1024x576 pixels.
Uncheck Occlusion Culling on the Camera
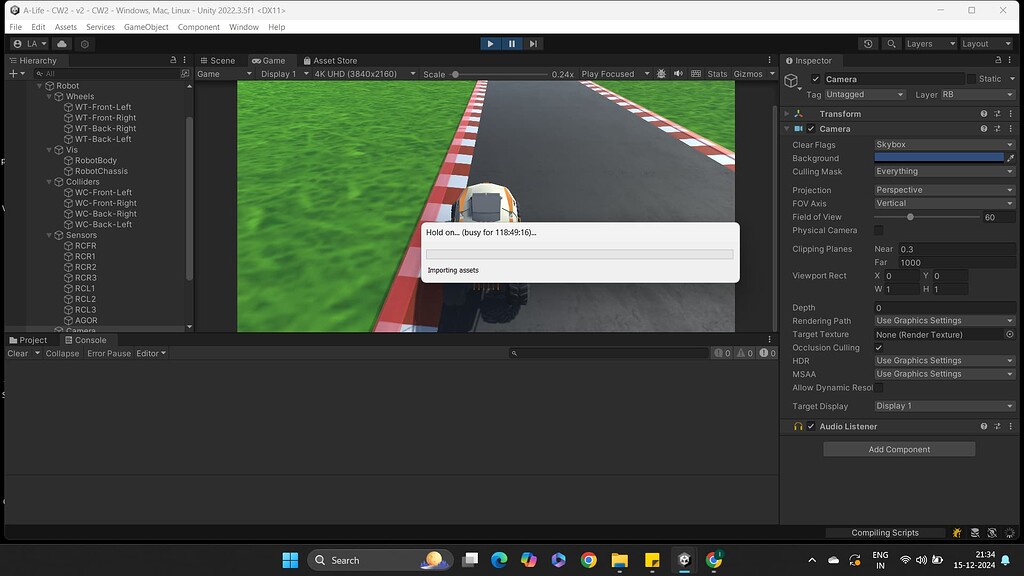878,347
